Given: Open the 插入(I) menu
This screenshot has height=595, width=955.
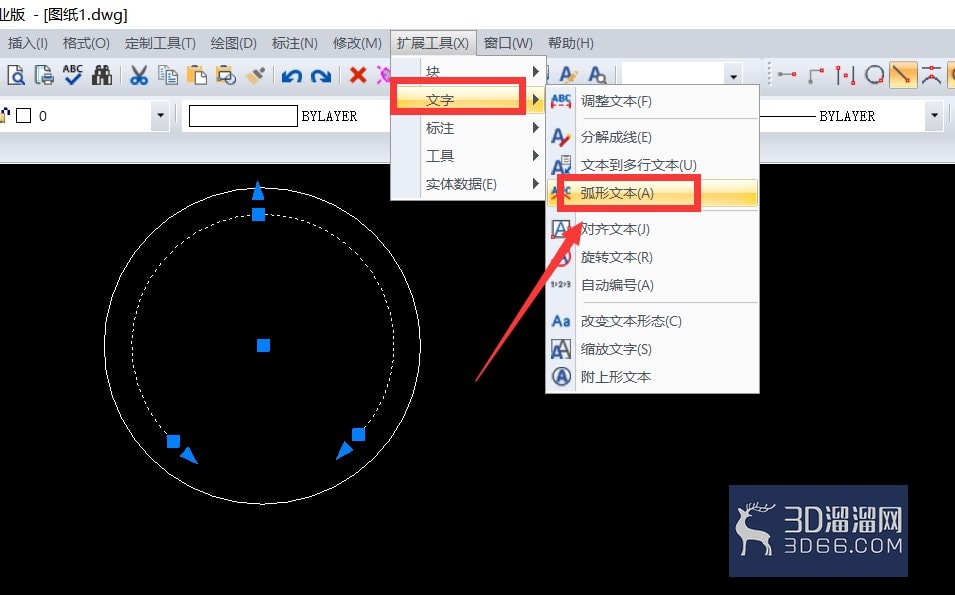Looking at the screenshot, I should [27, 43].
